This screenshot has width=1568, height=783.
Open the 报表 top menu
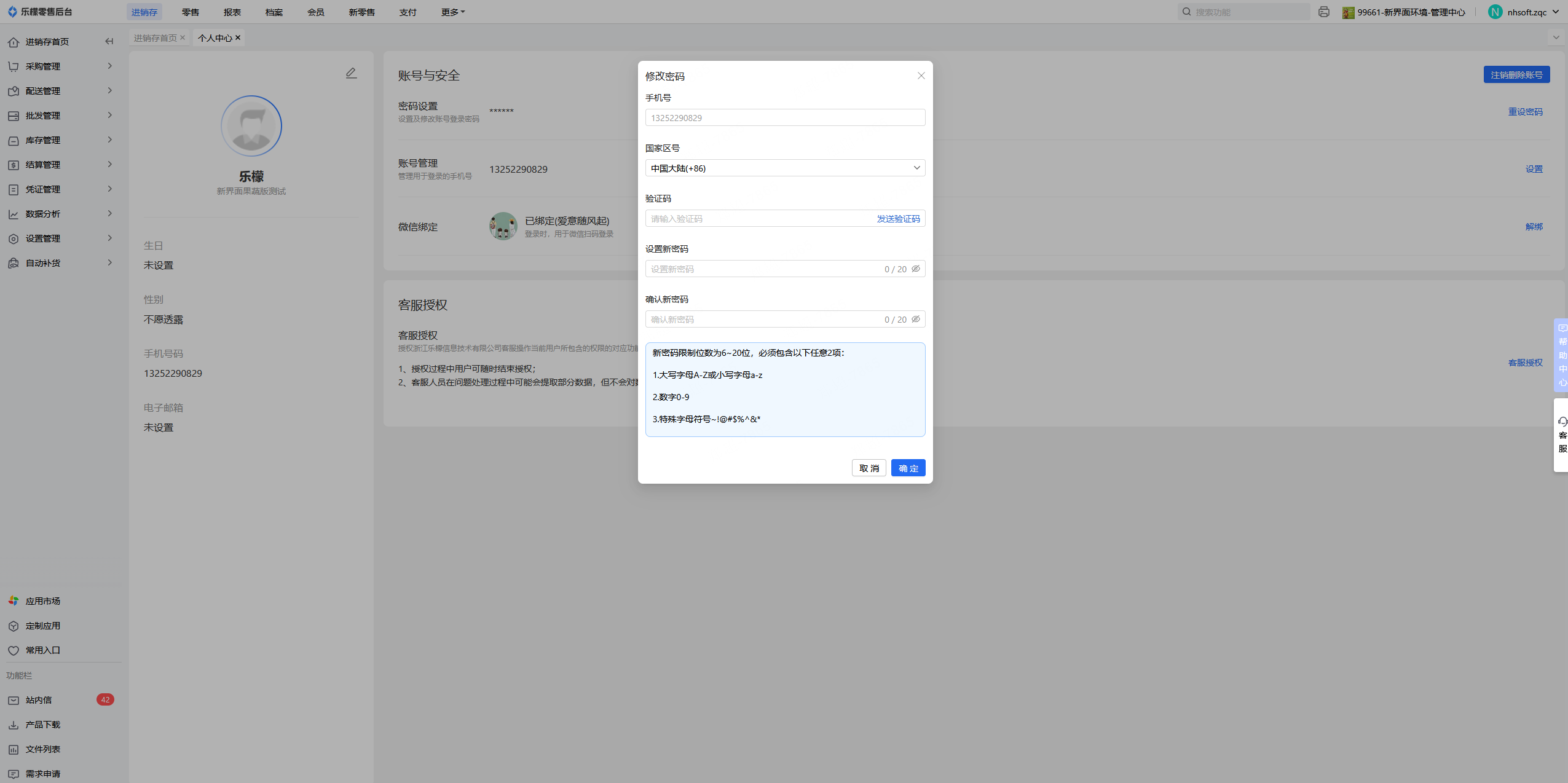[x=232, y=12]
